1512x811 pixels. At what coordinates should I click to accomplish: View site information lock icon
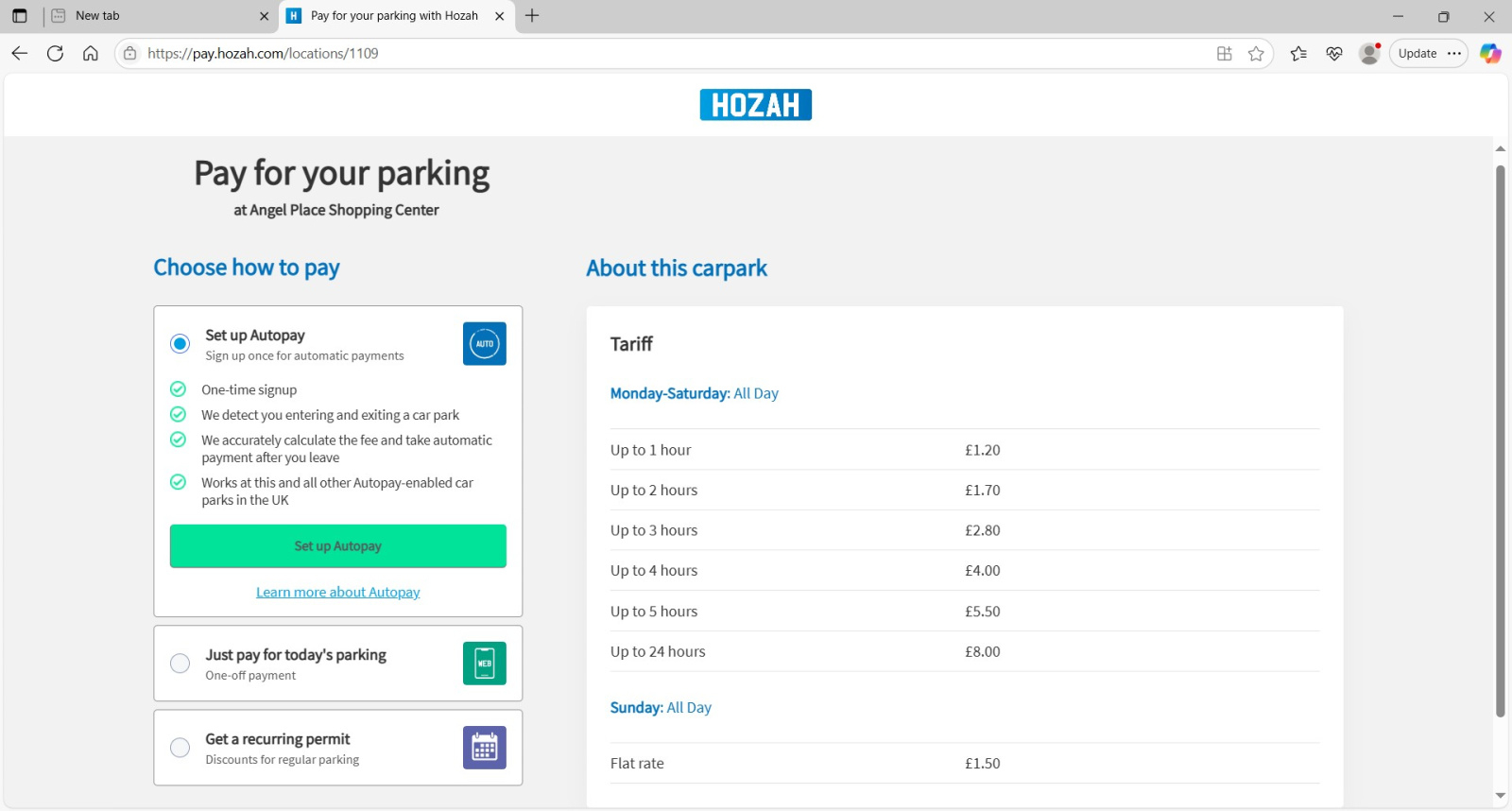click(130, 54)
